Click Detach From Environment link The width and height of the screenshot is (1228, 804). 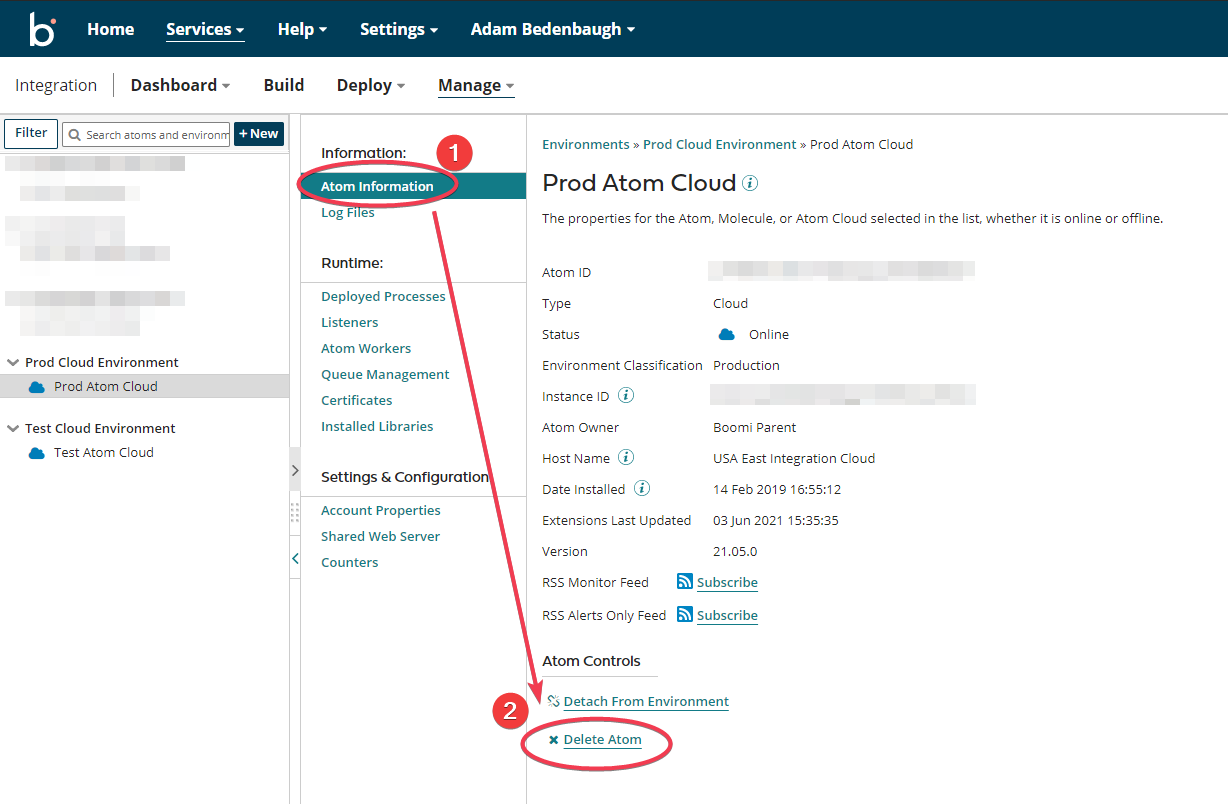[x=646, y=702]
